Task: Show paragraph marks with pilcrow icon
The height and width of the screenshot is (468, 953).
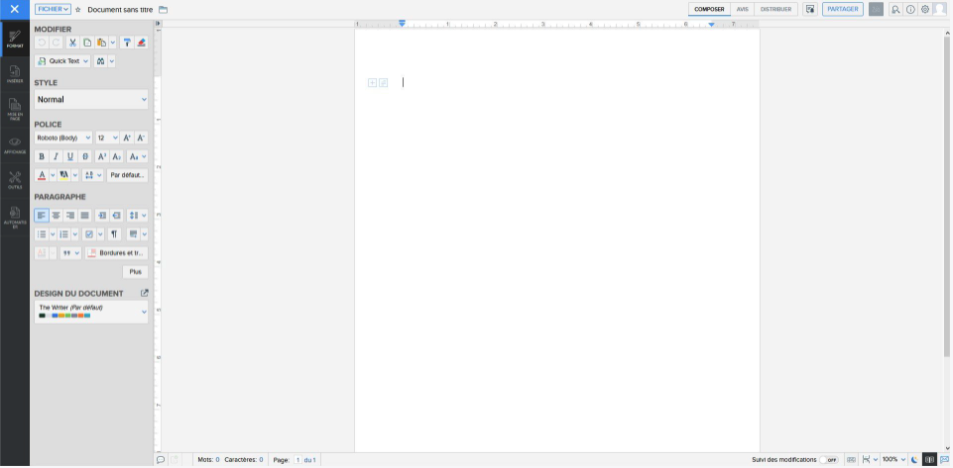Action: pos(114,234)
